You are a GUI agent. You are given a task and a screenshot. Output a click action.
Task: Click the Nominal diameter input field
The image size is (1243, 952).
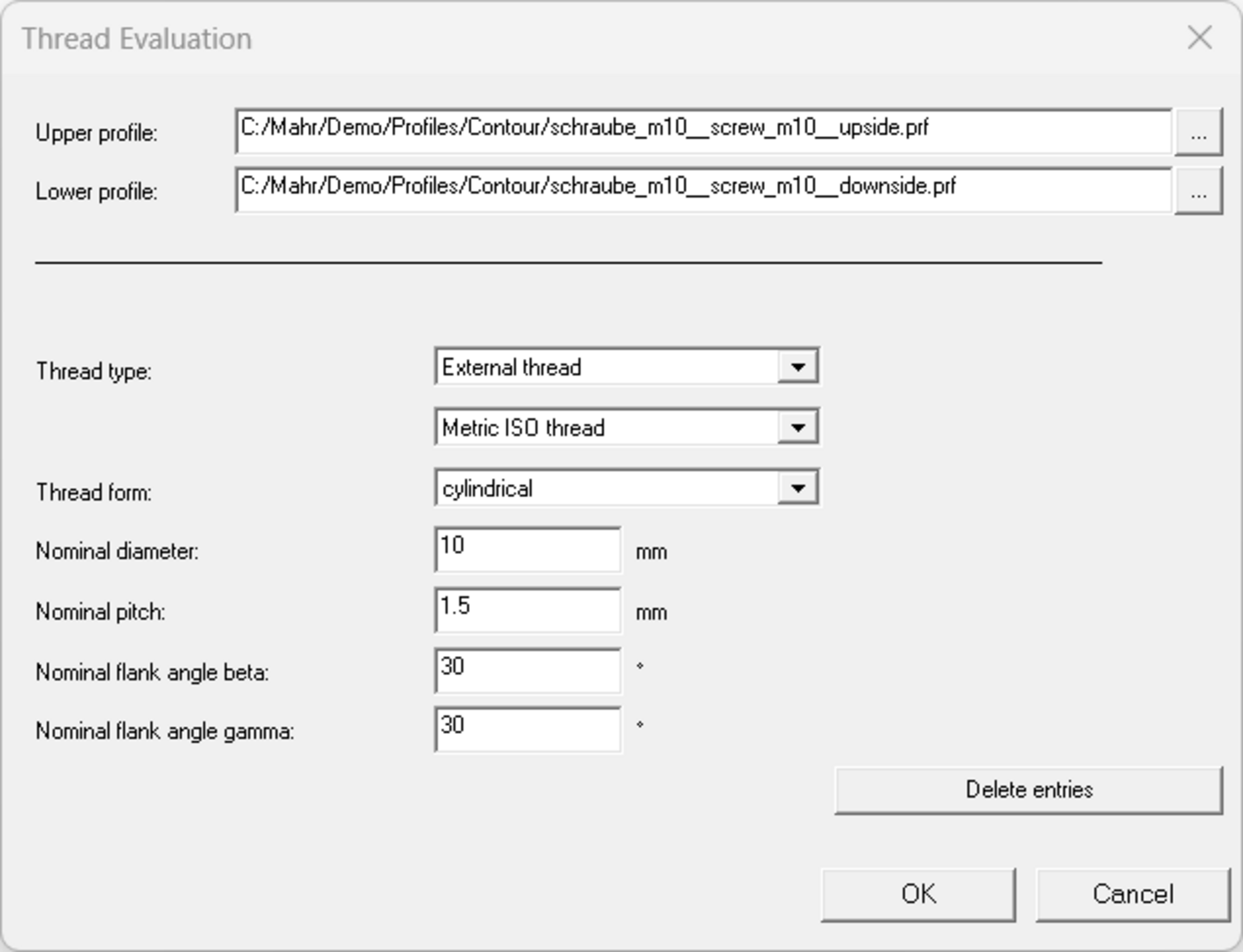[x=527, y=550]
